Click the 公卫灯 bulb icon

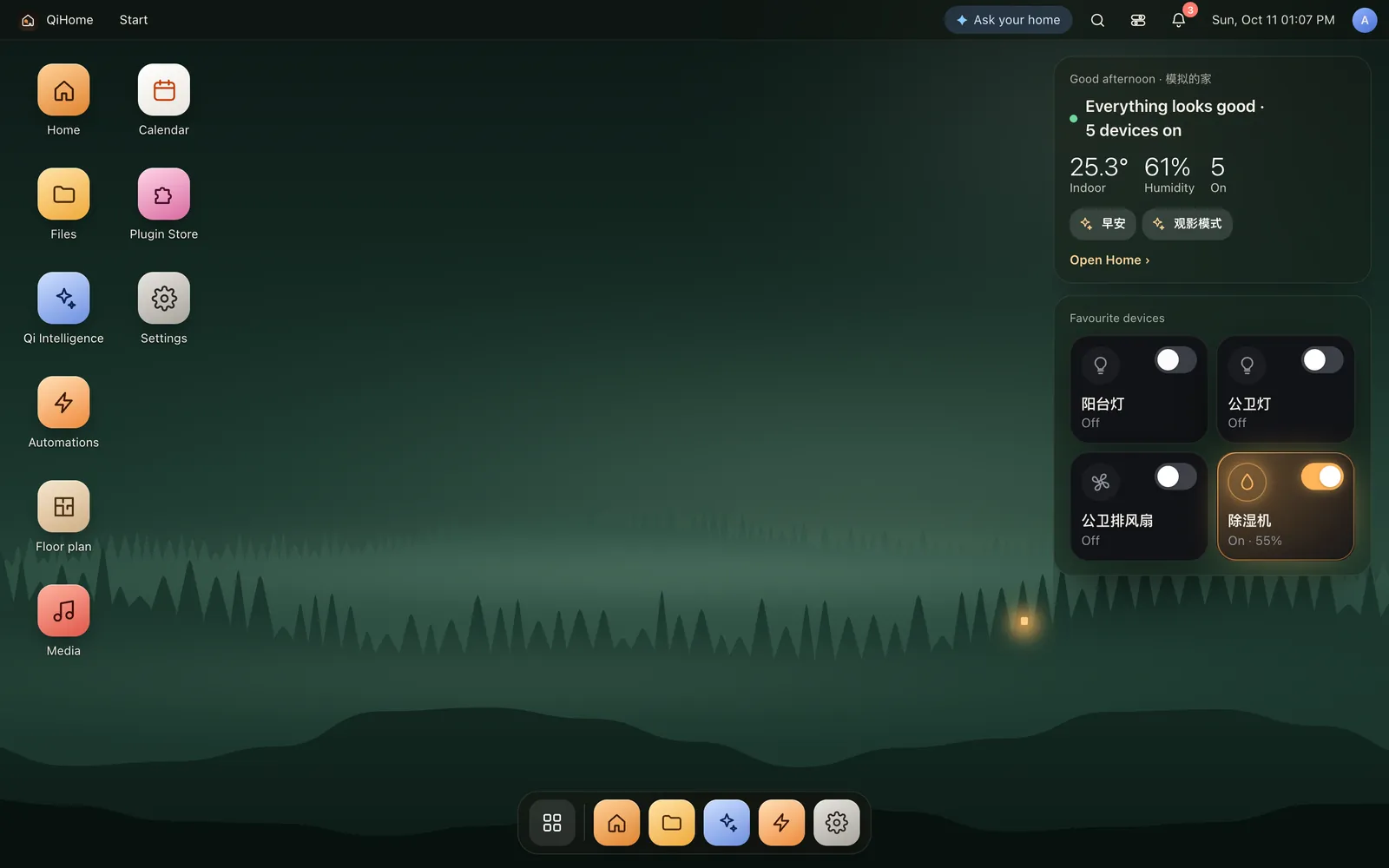tap(1247, 365)
